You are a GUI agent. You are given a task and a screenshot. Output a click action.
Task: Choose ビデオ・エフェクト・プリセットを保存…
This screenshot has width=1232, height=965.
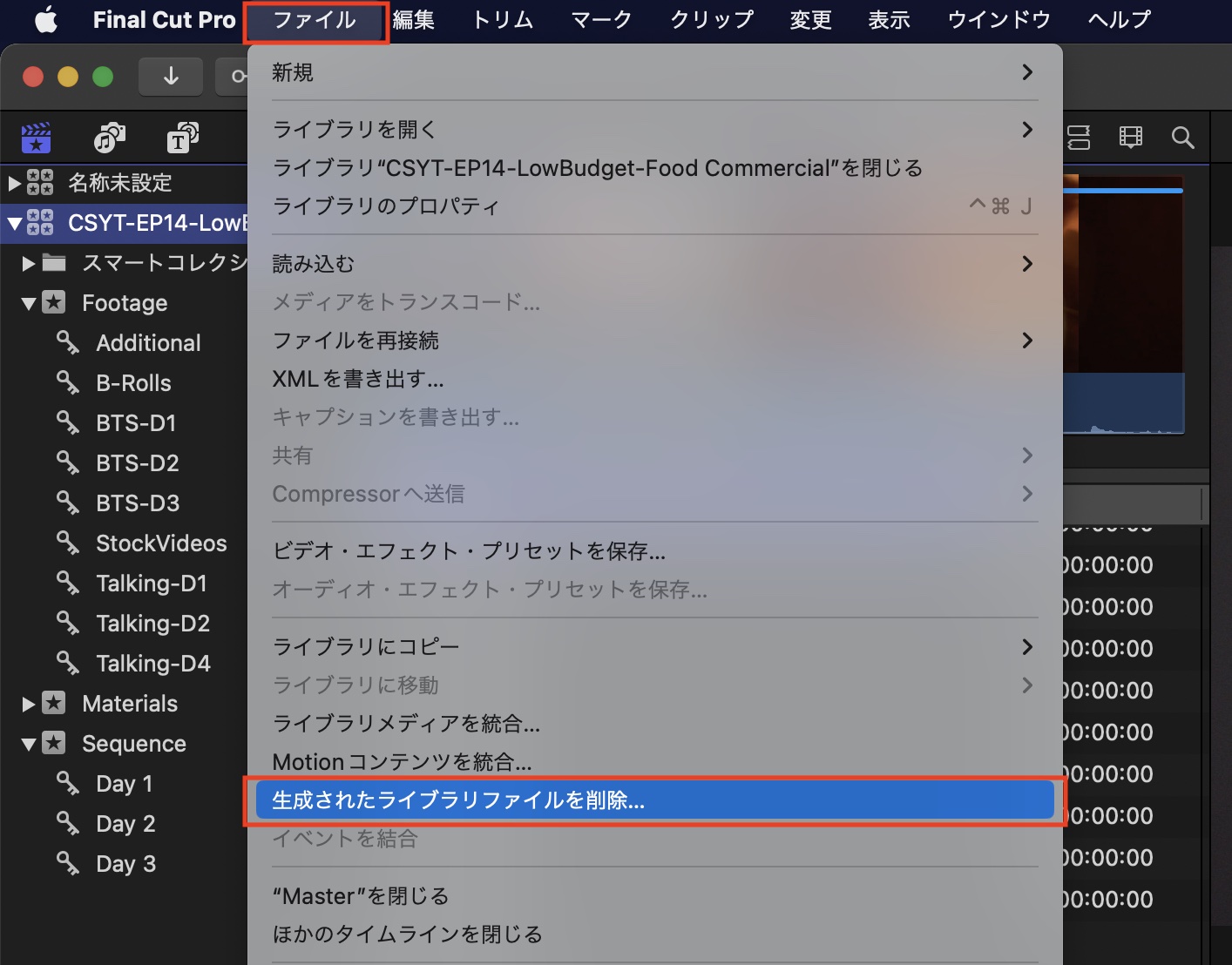655,551
